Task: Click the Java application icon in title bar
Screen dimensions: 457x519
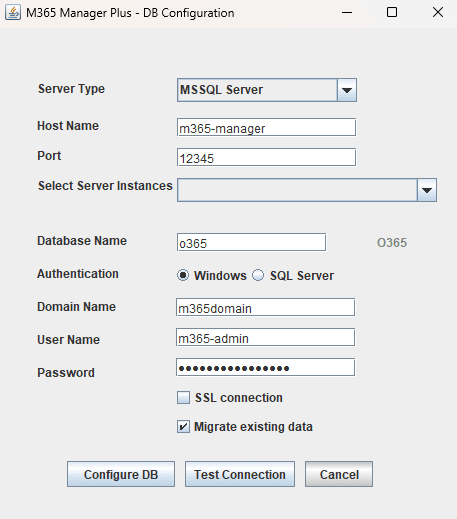Action: point(13,13)
